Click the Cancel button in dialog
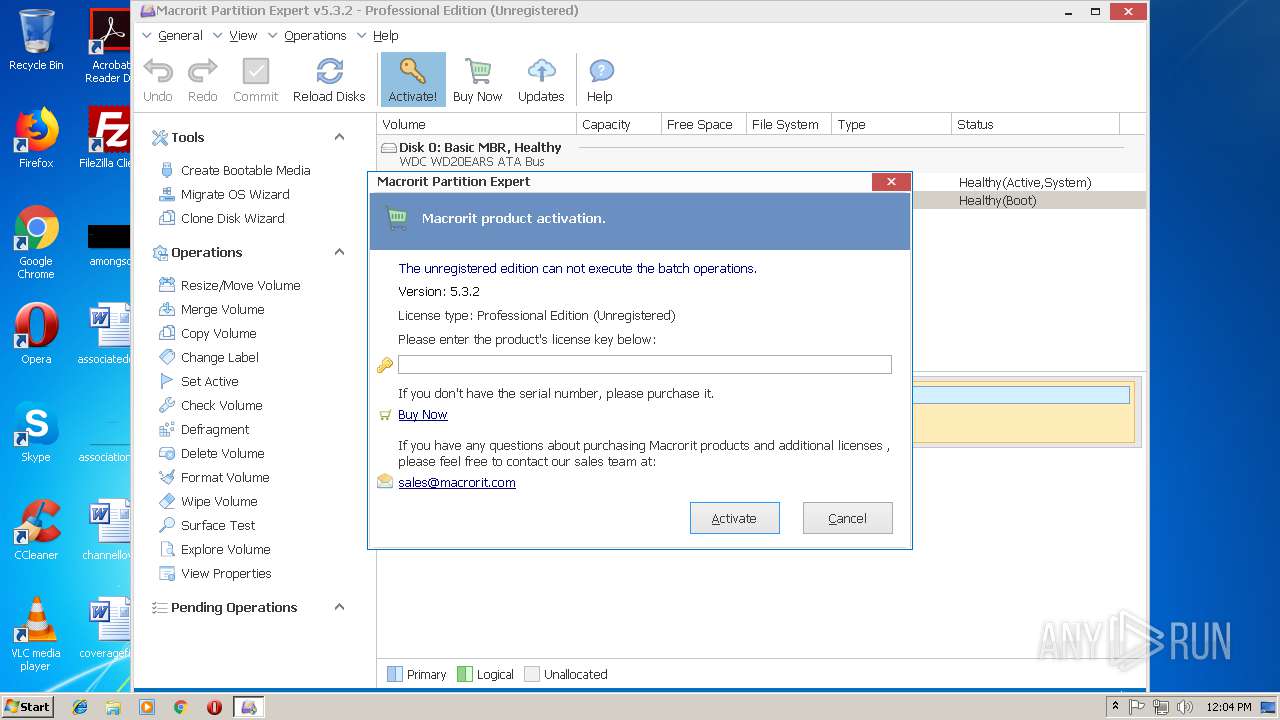The height and width of the screenshot is (720, 1280). 847,518
